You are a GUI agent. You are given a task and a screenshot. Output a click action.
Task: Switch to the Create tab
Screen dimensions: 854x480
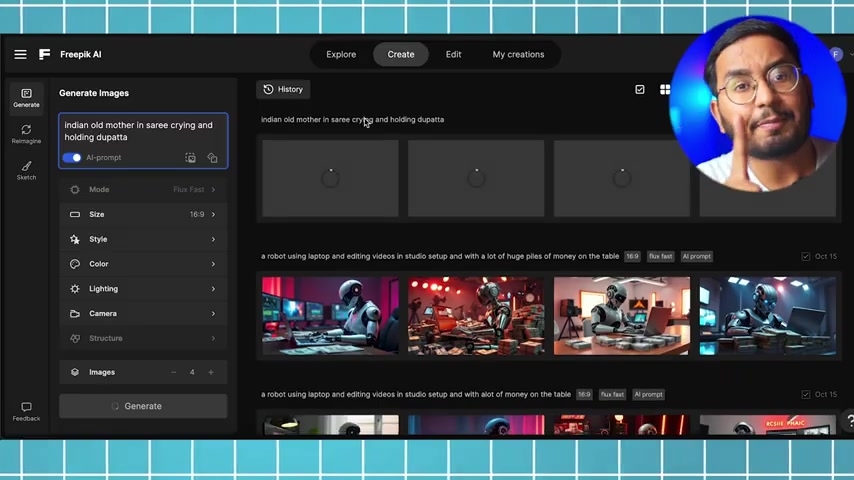tap(401, 54)
